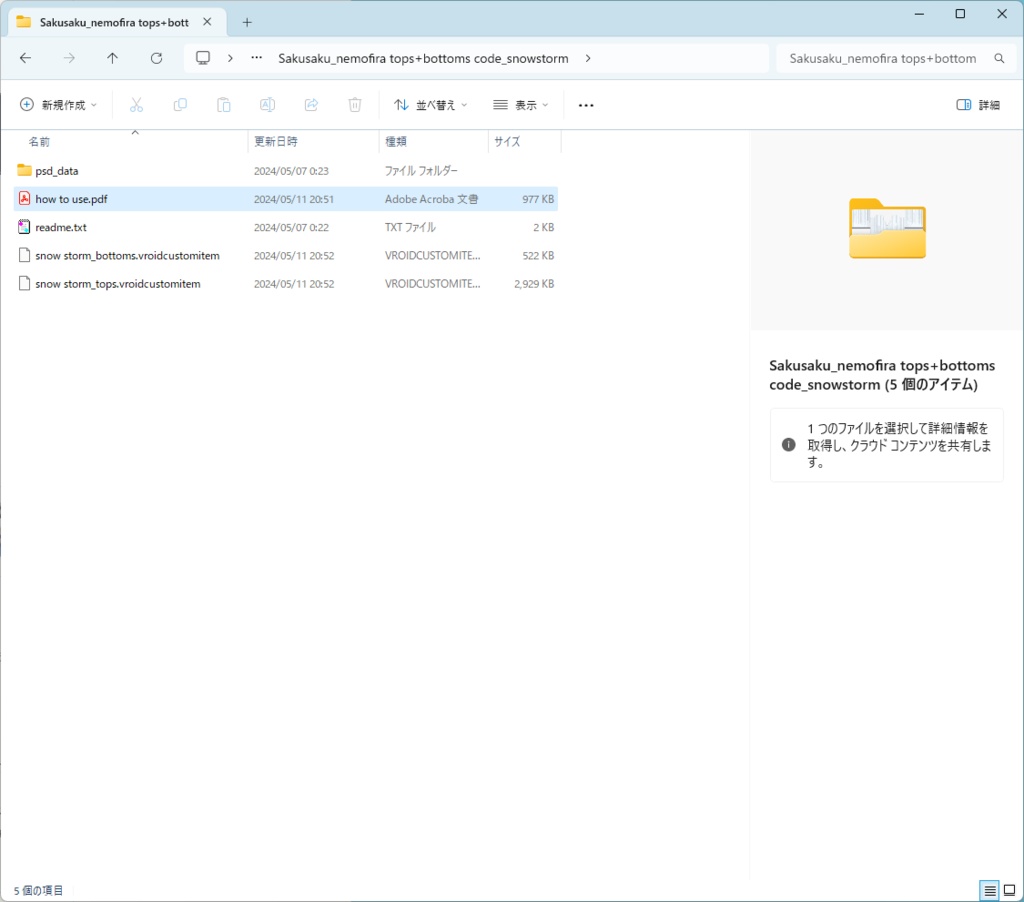This screenshot has width=1024, height=902.
Task: Click the Cut scissors icon
Action: click(136, 105)
